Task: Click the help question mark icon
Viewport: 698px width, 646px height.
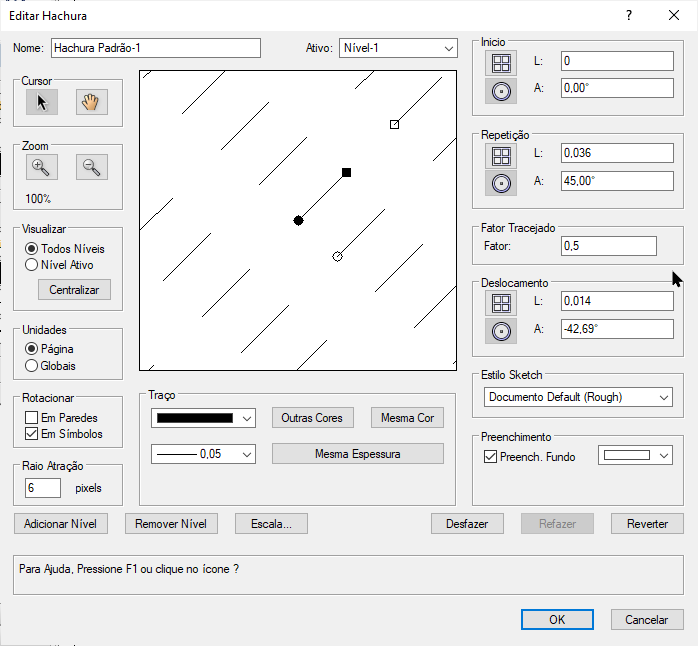Action: [629, 16]
